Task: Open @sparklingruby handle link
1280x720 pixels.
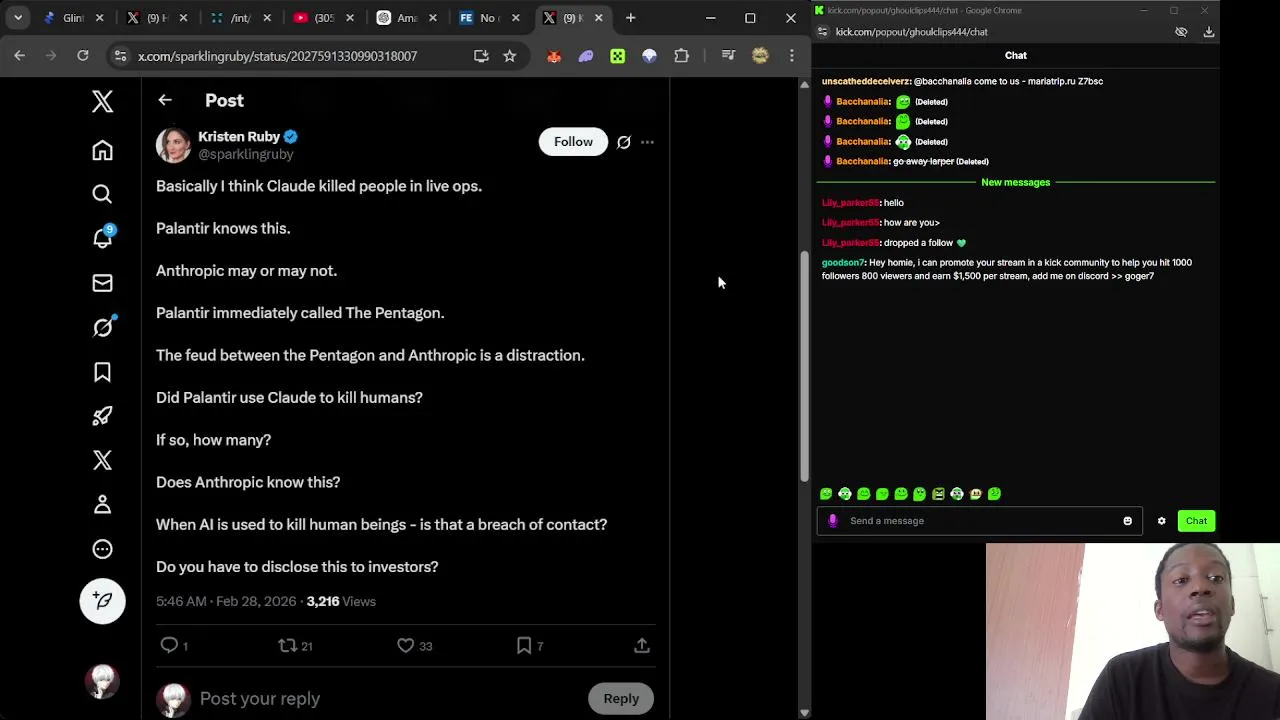Action: pos(246,154)
